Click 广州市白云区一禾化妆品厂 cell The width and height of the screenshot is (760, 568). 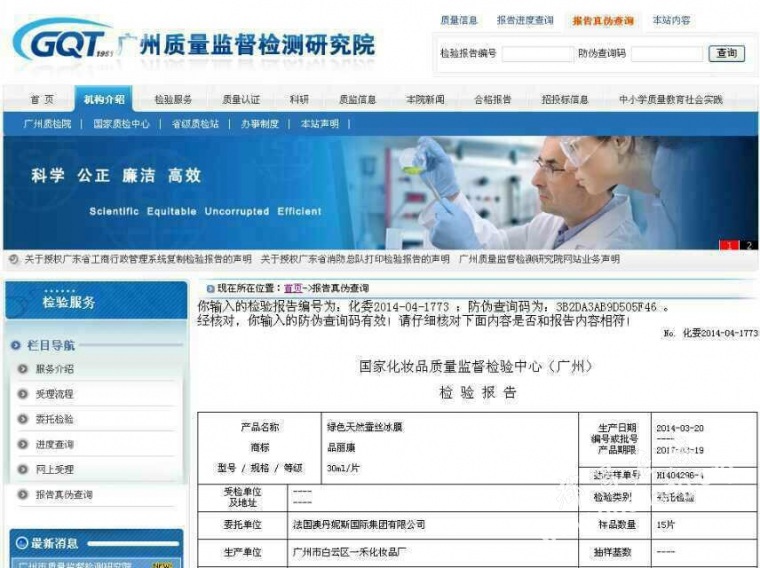coord(349,552)
